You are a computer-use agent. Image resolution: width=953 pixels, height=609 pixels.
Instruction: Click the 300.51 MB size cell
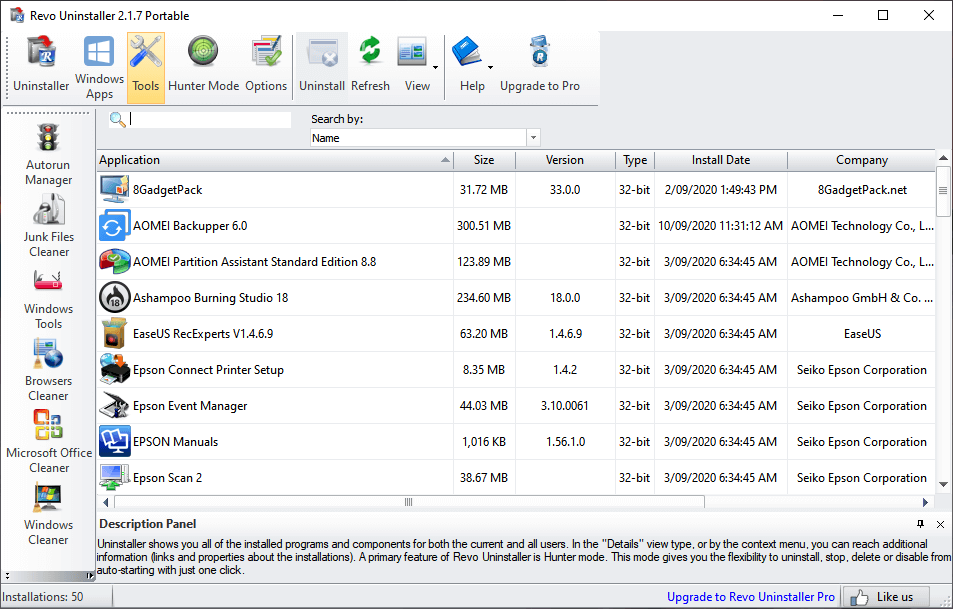pos(484,225)
